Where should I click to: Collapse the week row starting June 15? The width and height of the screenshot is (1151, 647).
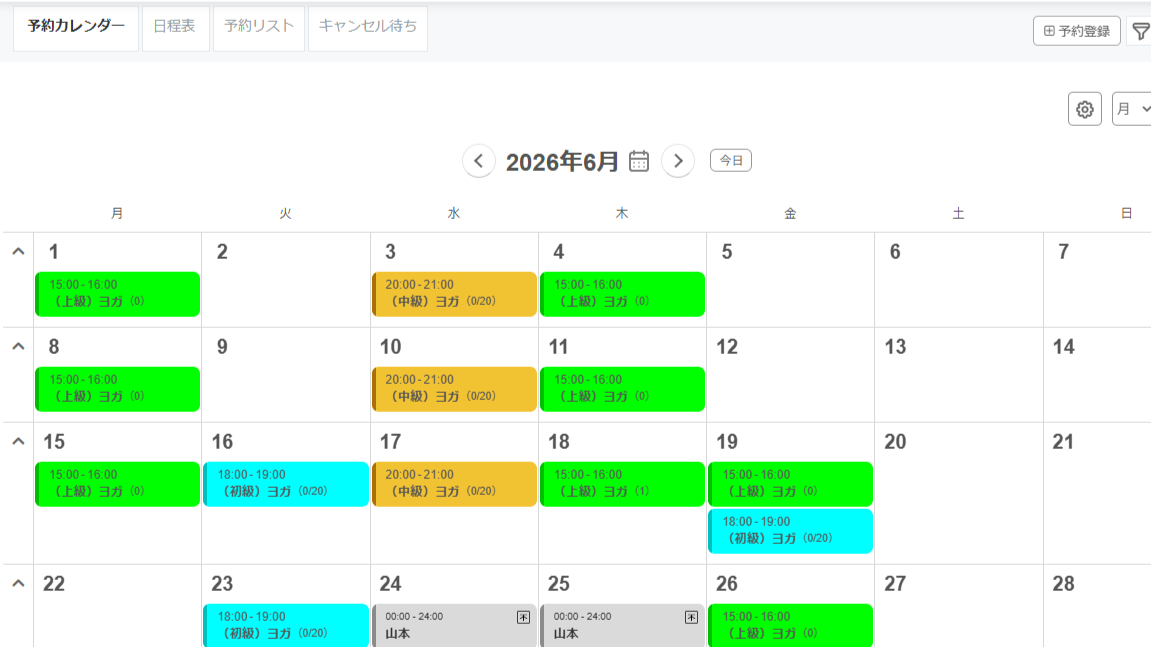(x=18, y=441)
